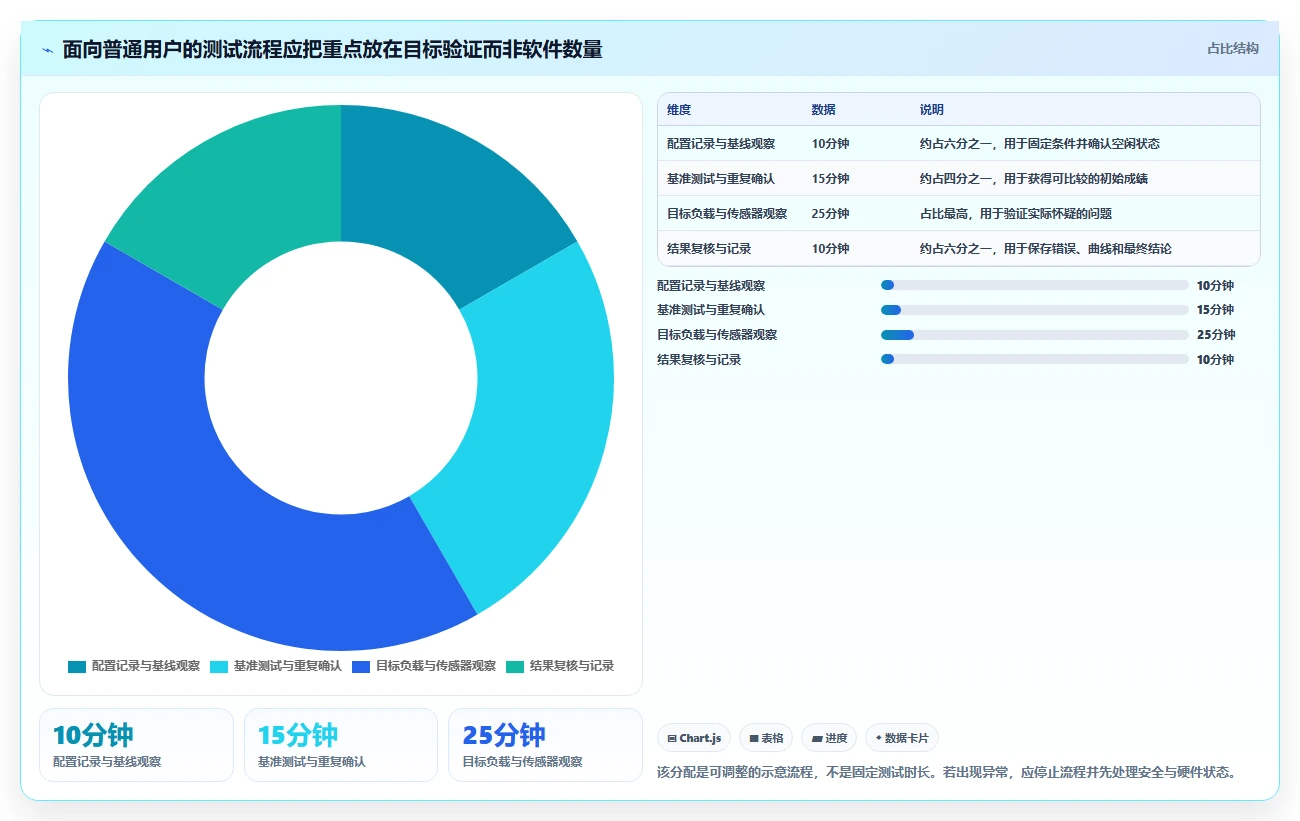Click the footer note about 示意流程

[x=947, y=772]
